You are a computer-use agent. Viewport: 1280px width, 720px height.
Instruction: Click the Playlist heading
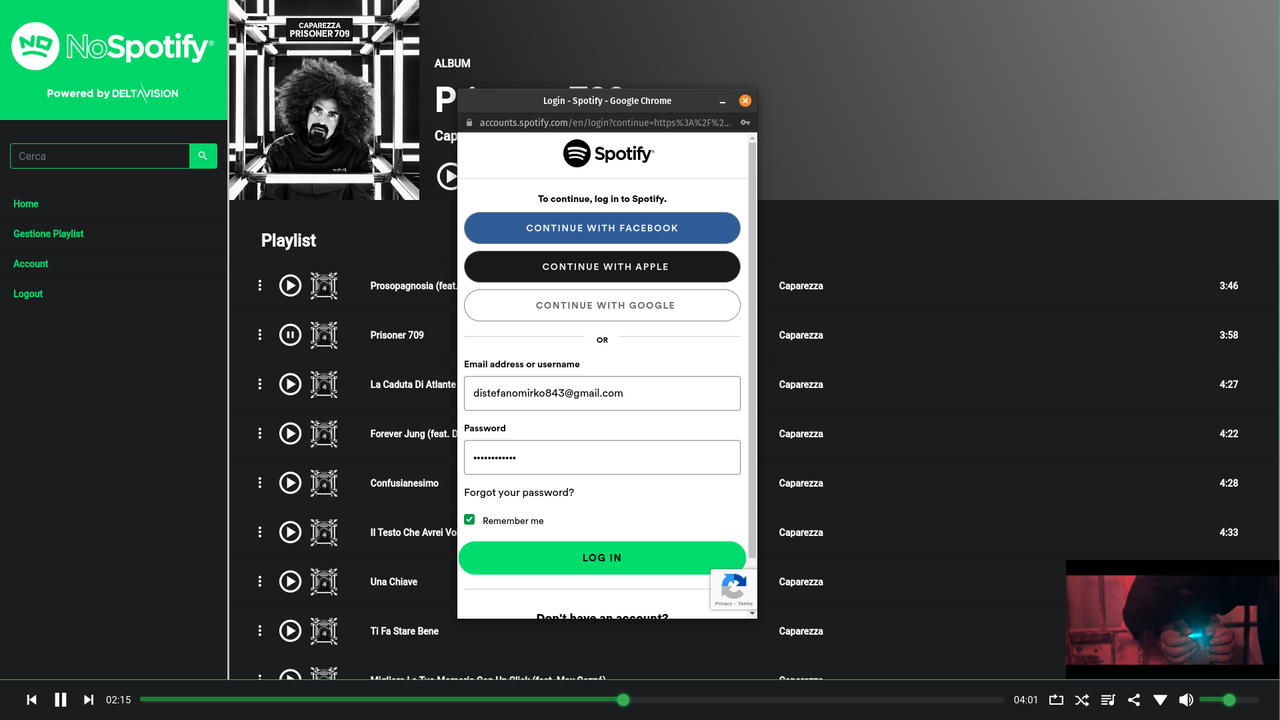coord(288,241)
